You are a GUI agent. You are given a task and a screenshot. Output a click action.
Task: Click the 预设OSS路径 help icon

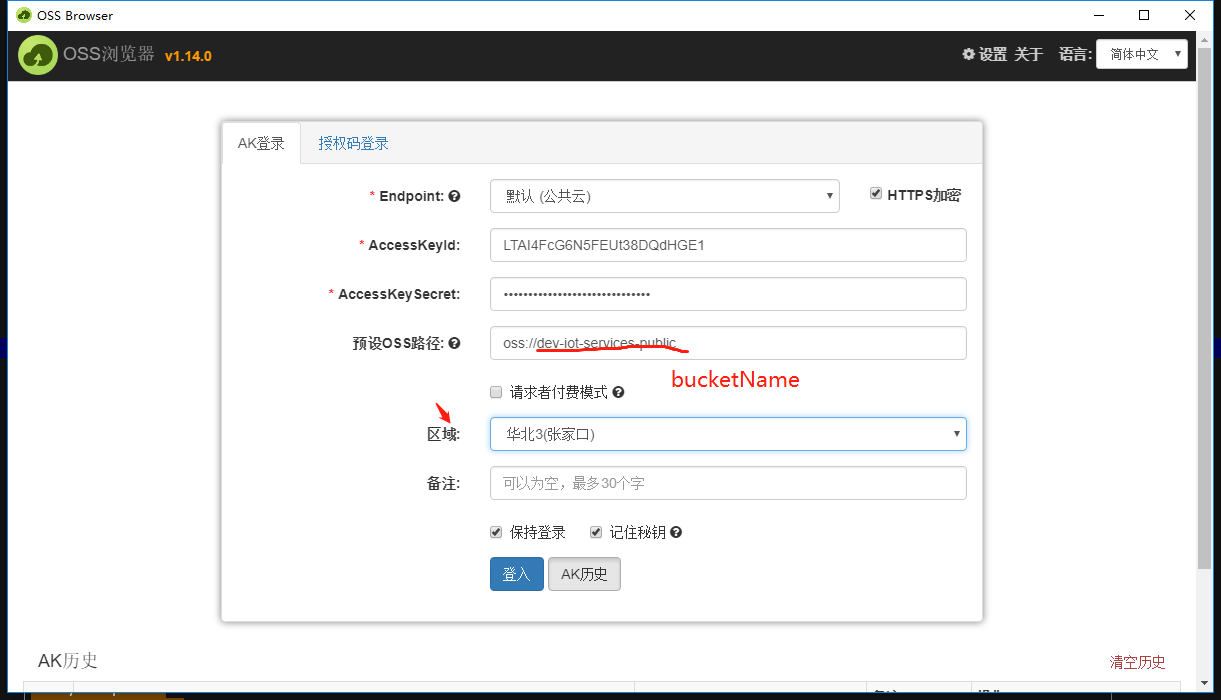pos(454,344)
